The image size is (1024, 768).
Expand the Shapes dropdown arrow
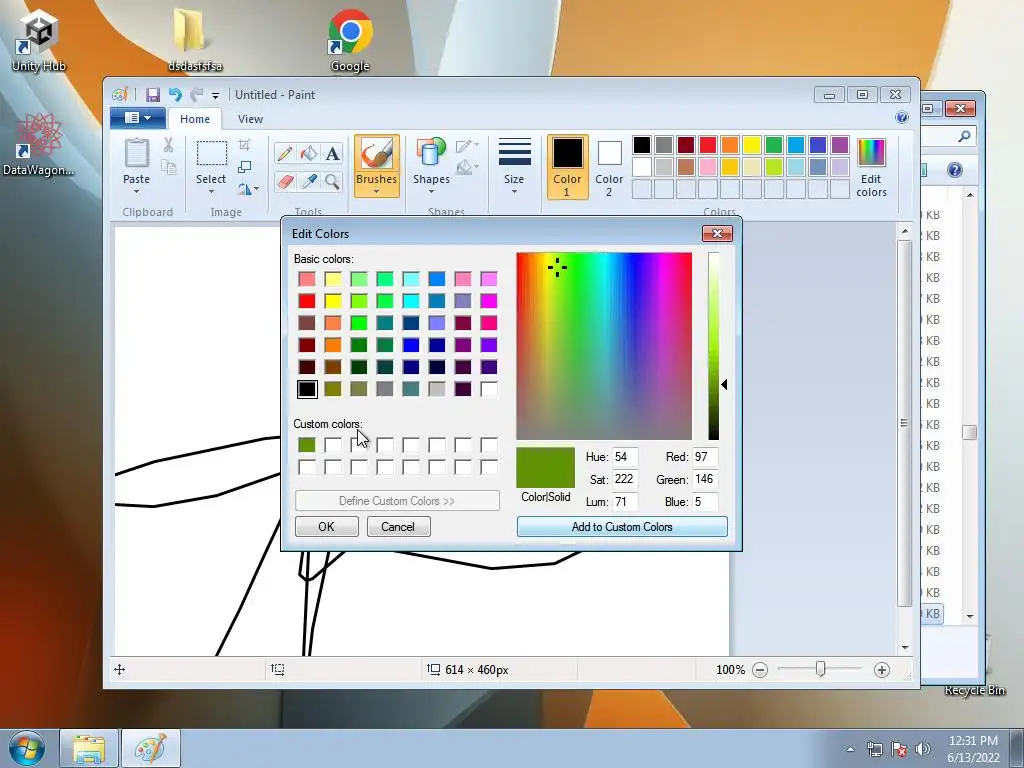point(431,191)
